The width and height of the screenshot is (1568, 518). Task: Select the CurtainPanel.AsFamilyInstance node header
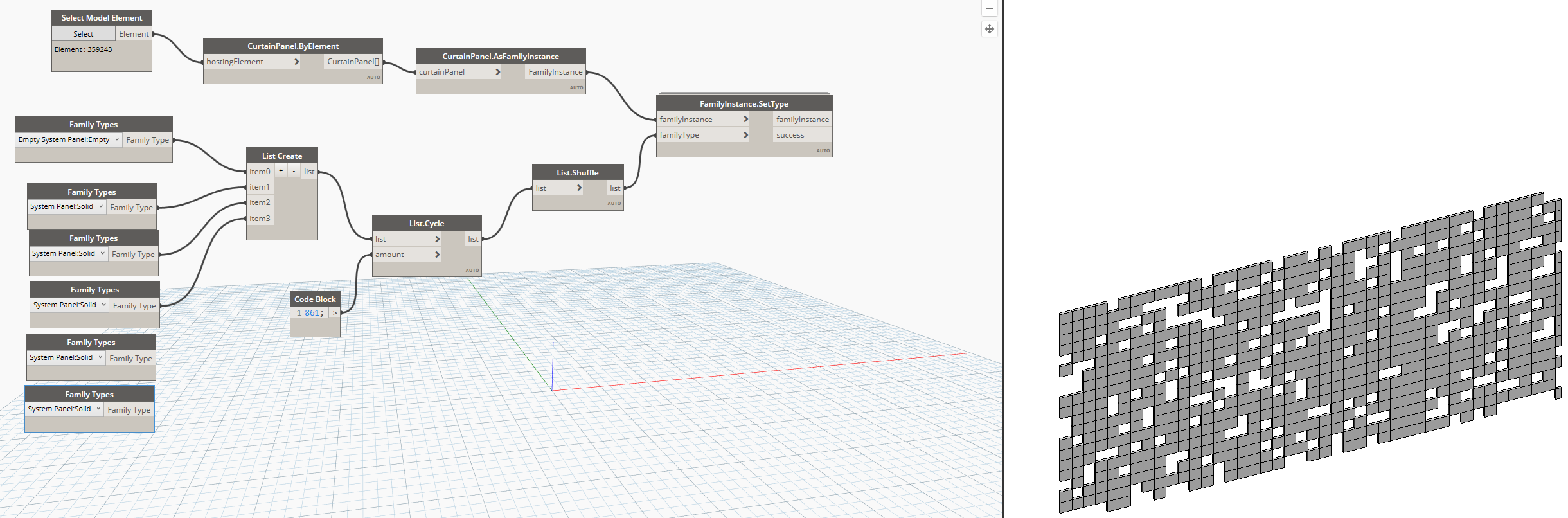(x=501, y=56)
